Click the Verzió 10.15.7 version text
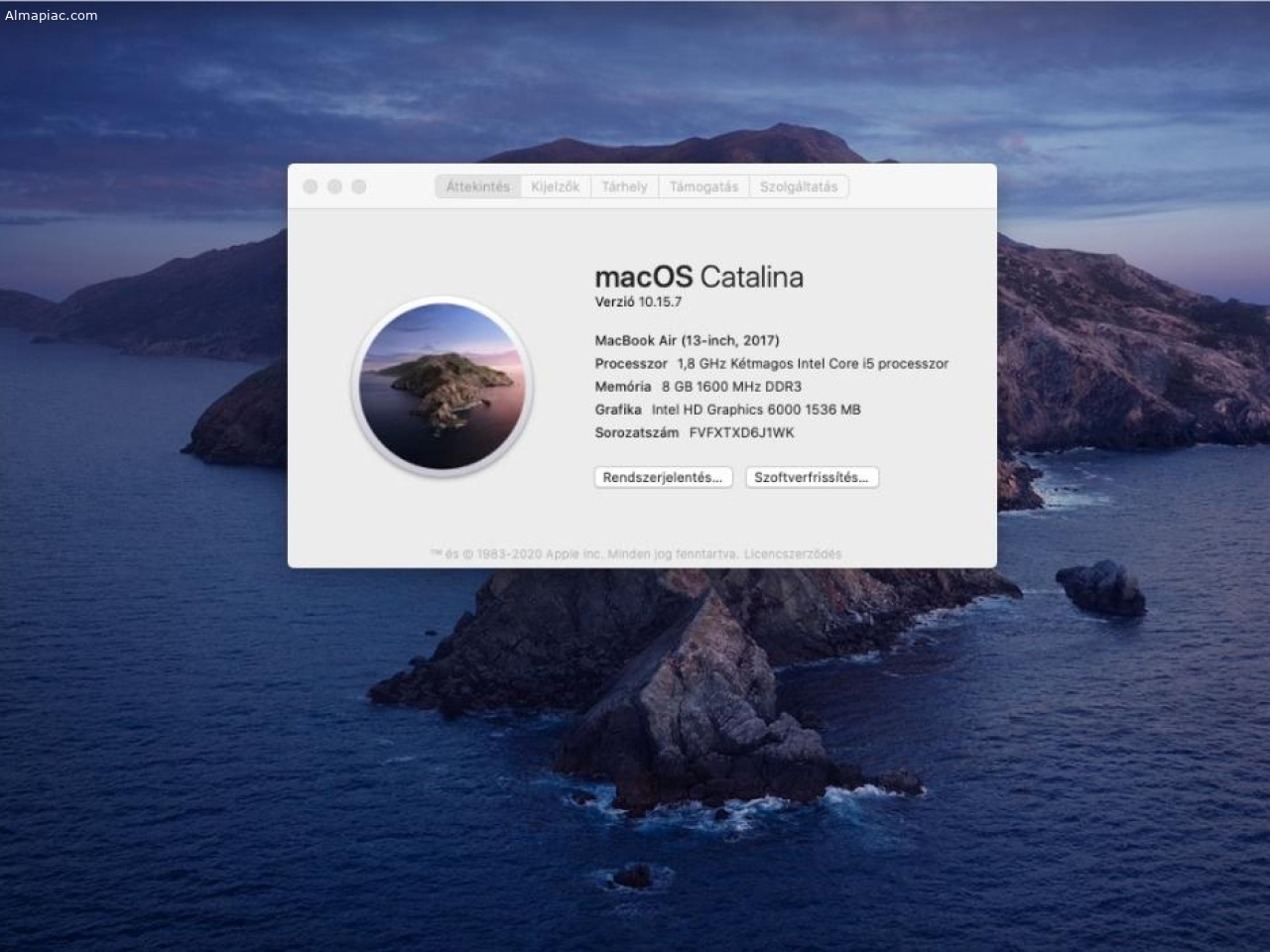 (x=638, y=302)
